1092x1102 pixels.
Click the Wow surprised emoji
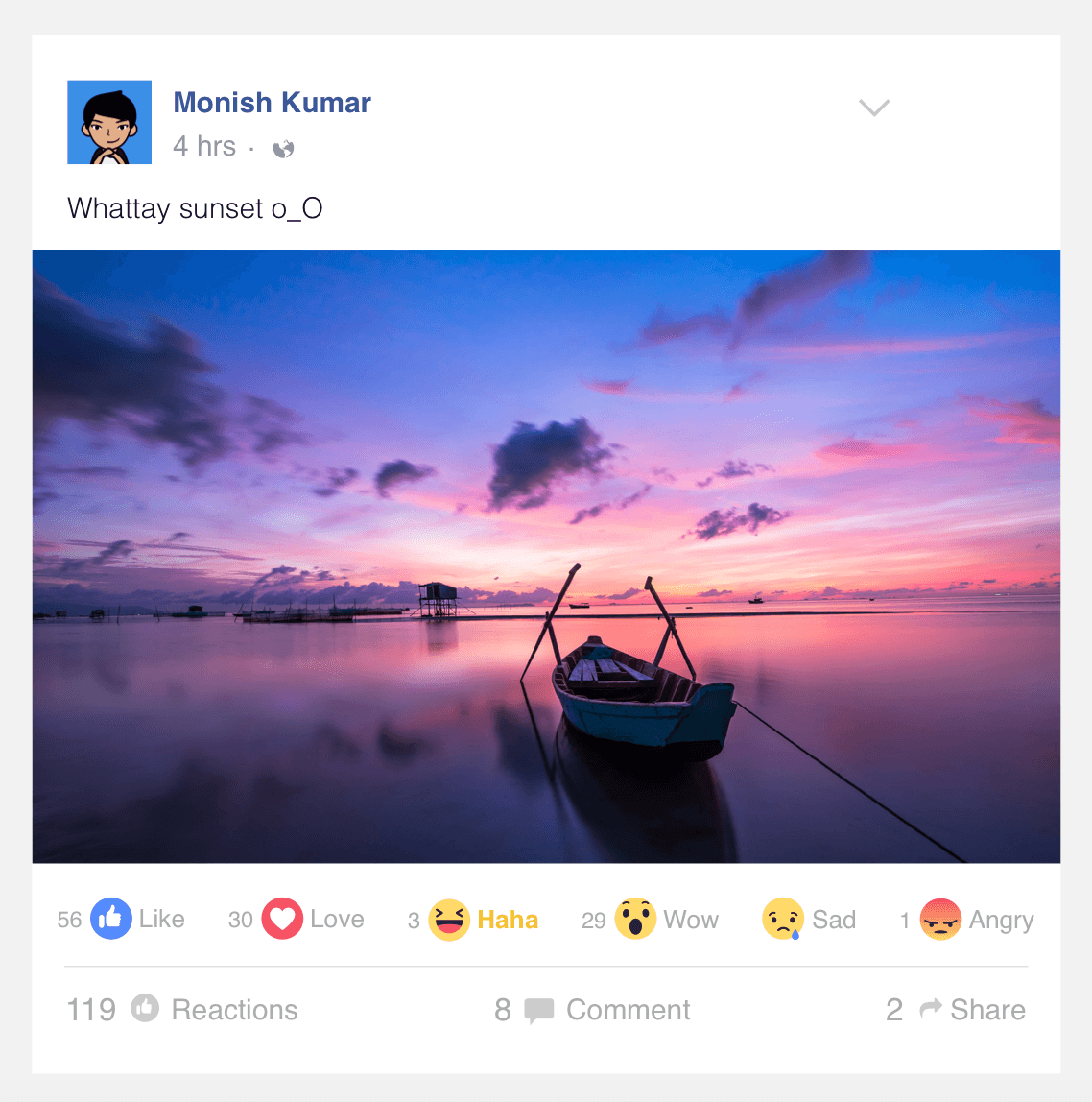635,920
